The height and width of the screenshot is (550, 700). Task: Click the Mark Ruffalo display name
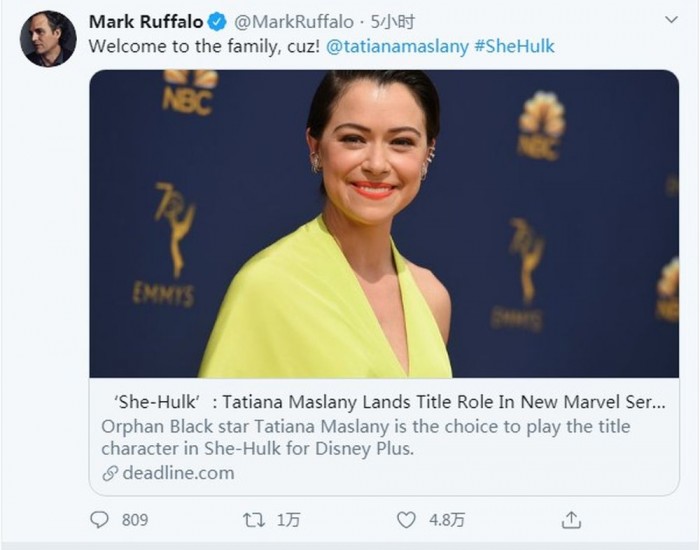click(x=146, y=22)
